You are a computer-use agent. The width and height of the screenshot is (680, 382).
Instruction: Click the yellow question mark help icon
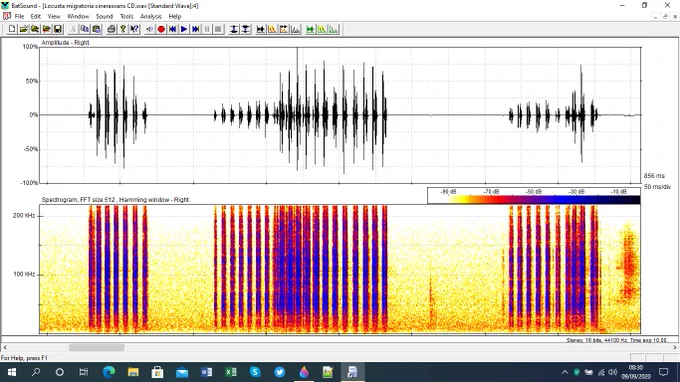pyautogui.click(x=123, y=29)
